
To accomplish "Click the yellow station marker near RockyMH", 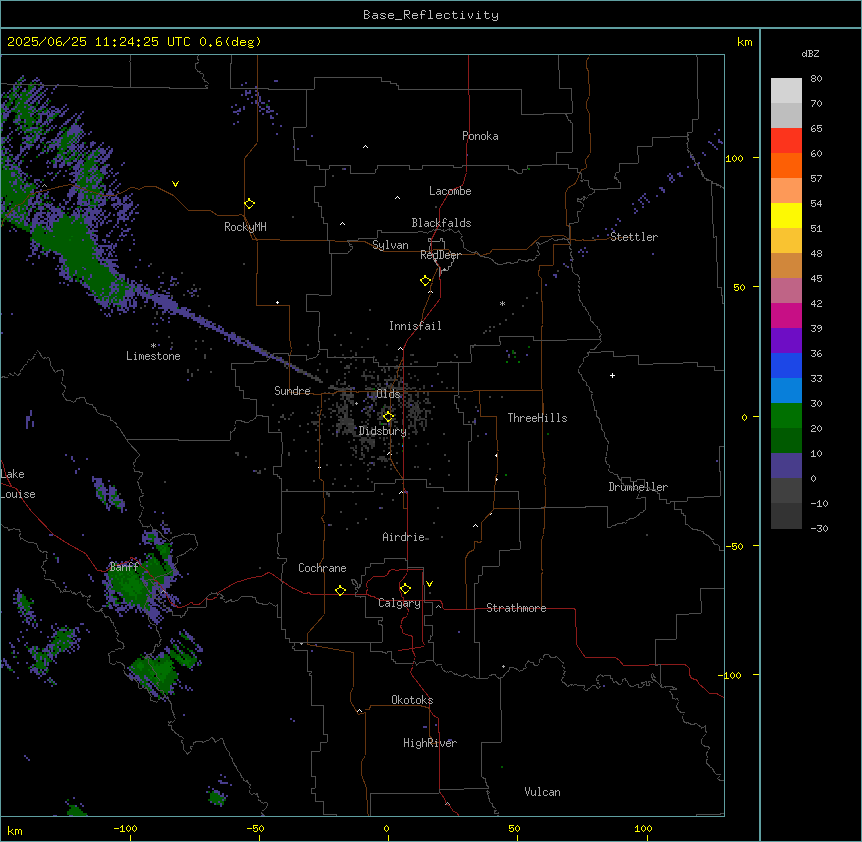I will [x=249, y=204].
